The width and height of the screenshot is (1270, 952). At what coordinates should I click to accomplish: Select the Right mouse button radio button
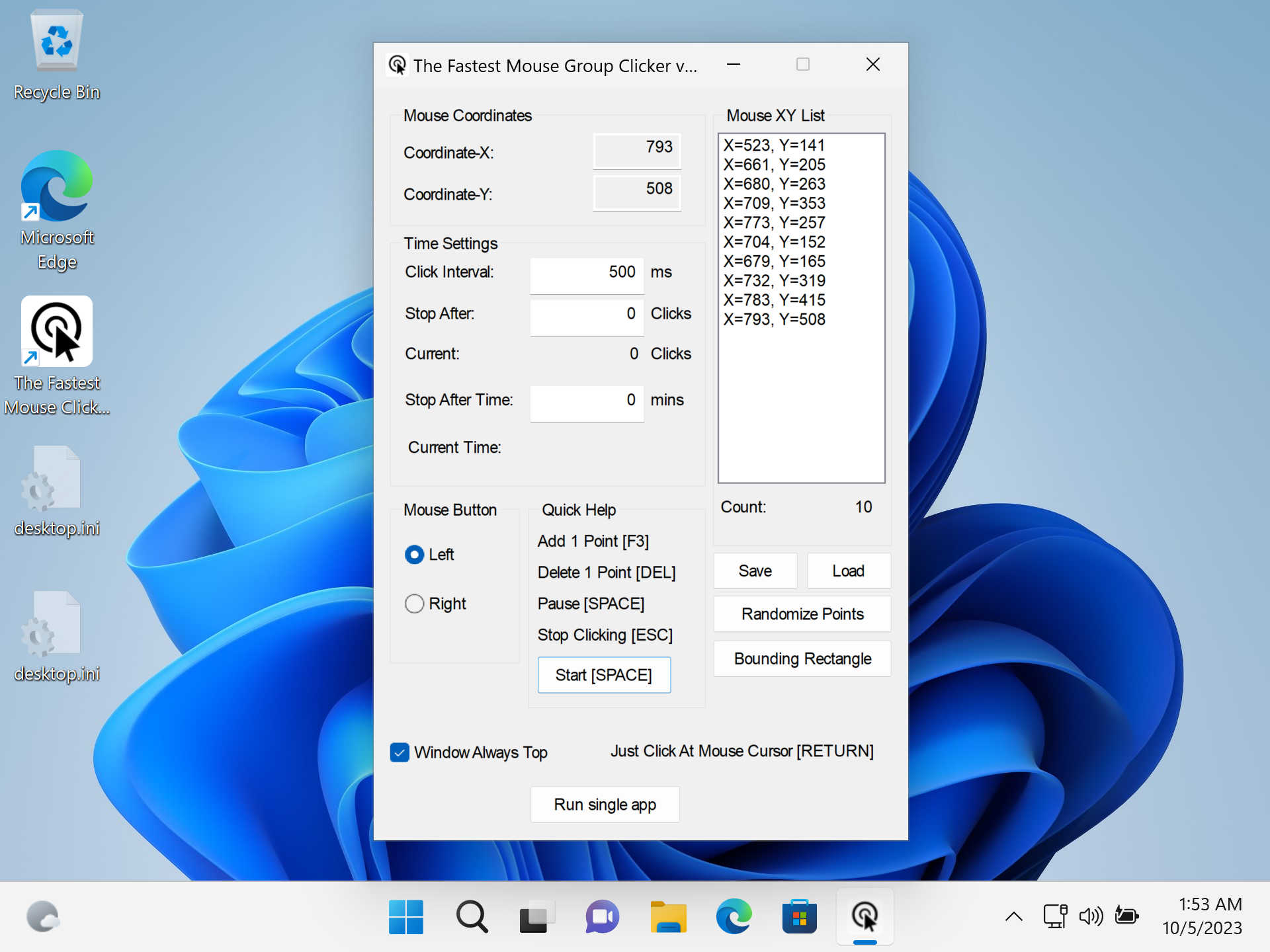pos(413,603)
